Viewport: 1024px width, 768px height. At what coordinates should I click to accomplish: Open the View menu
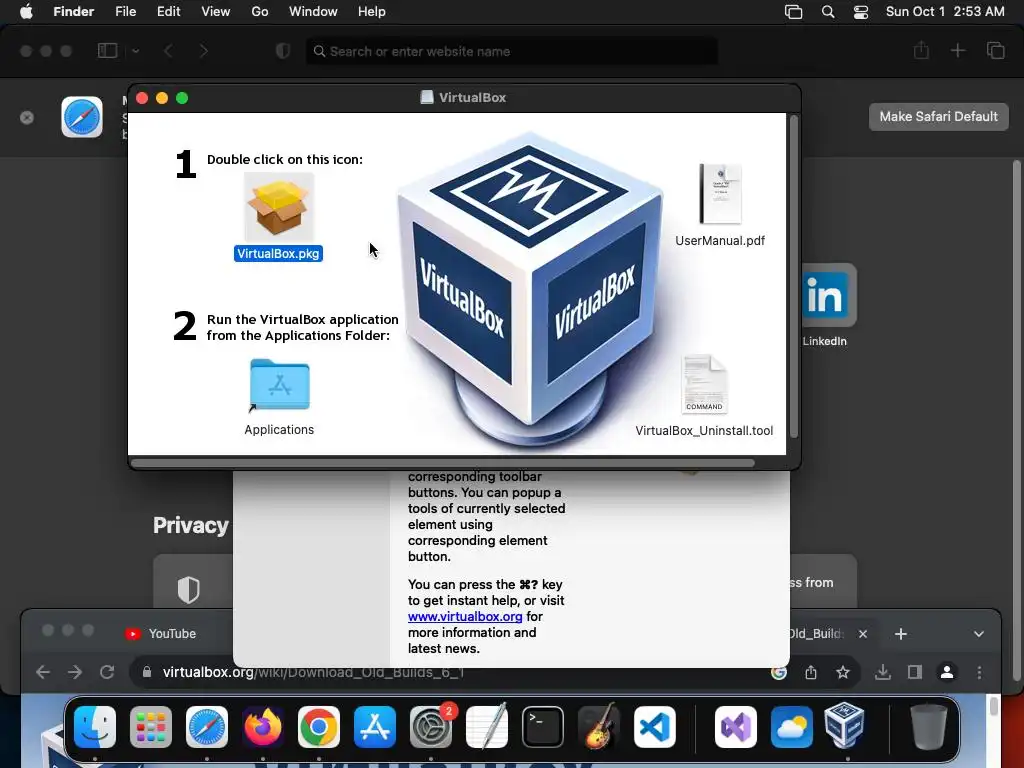tap(216, 12)
